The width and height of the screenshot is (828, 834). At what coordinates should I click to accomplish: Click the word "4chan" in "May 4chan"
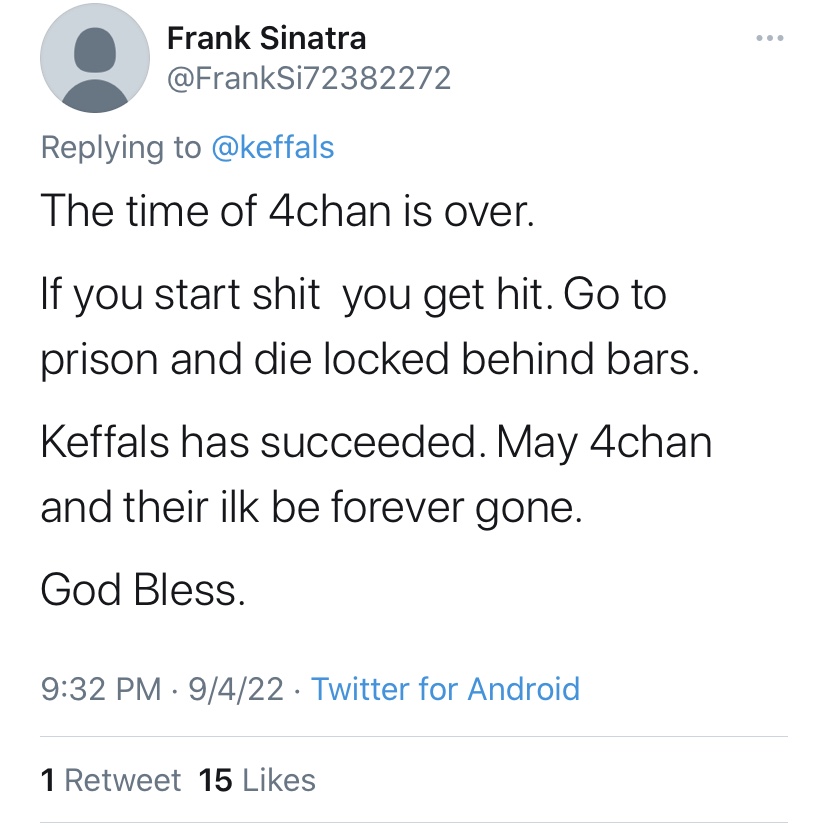pyautogui.click(x=650, y=444)
